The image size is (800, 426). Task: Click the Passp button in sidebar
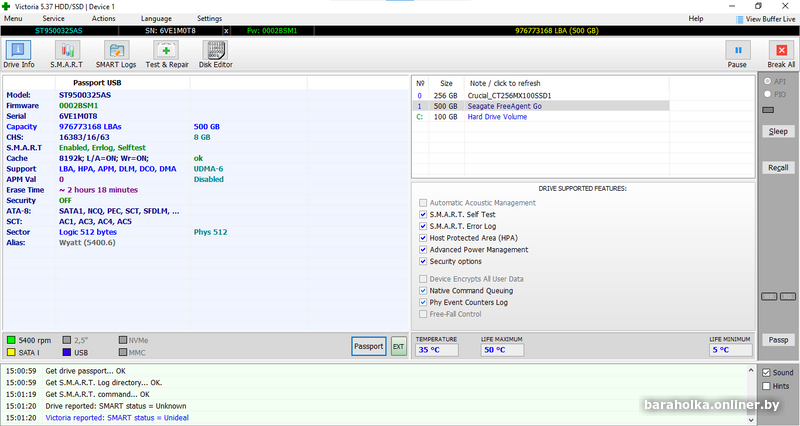779,340
